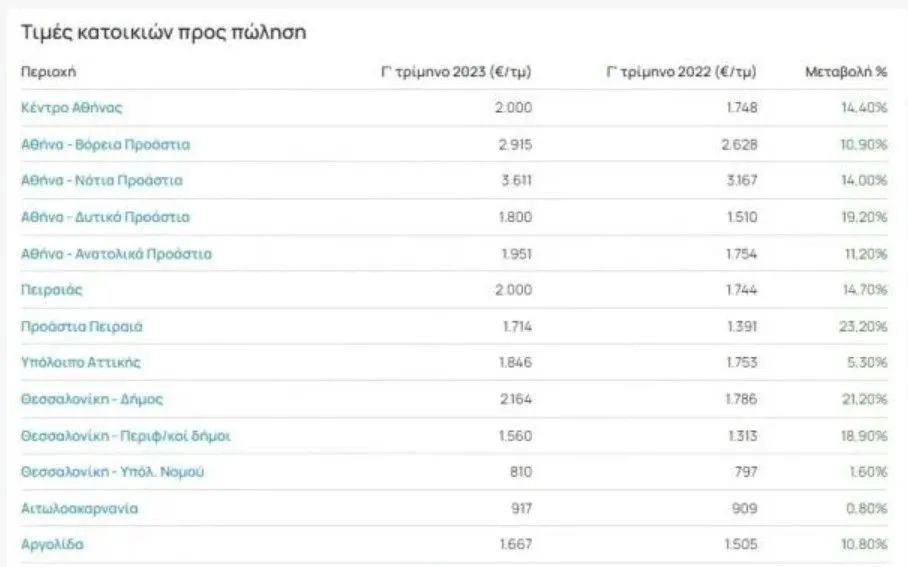Click the Τιμές κατοικιών προς πώληση title
The height and width of the screenshot is (567, 908).
click(x=163, y=32)
